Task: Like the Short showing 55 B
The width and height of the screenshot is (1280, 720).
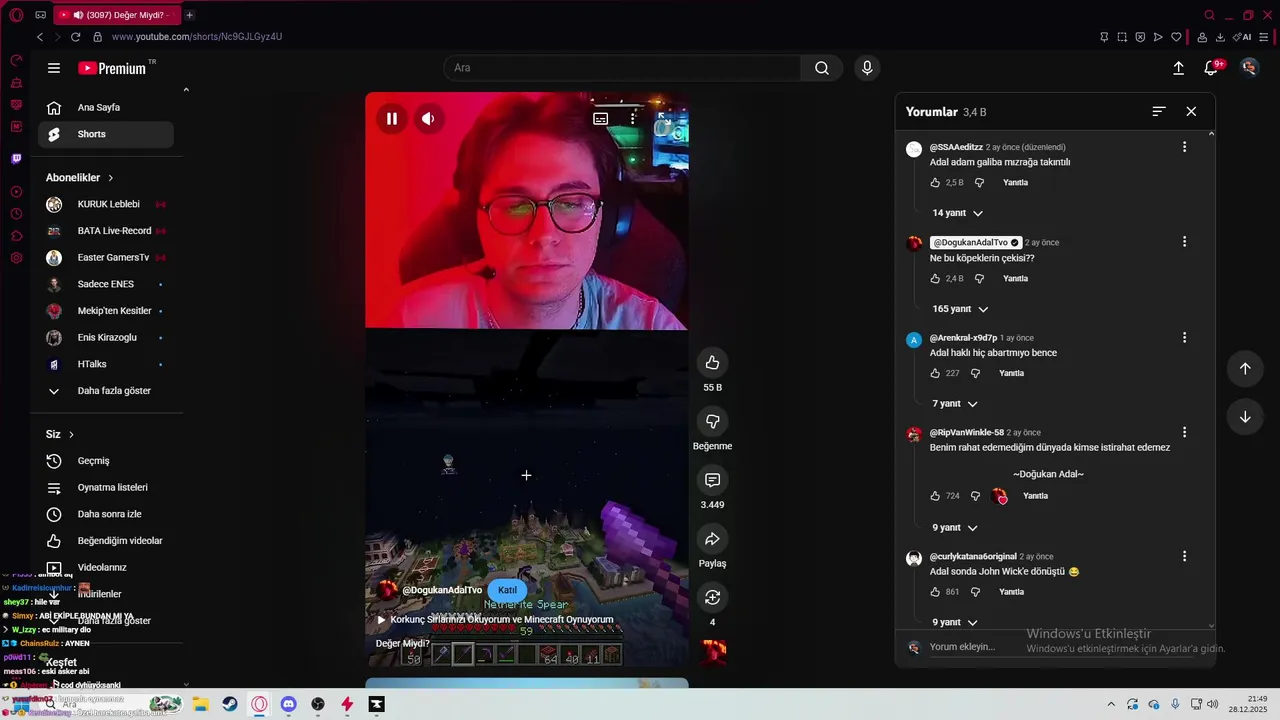Action: click(712, 363)
